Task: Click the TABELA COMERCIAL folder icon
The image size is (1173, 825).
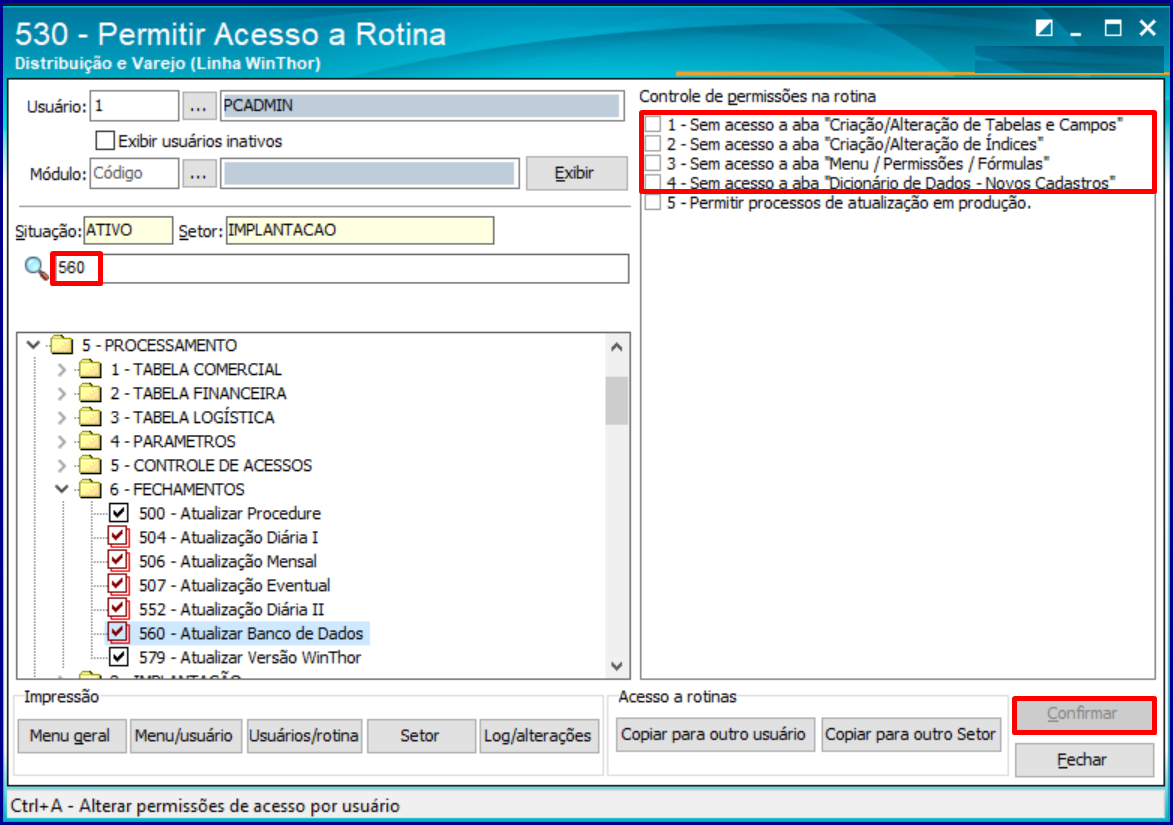Action: 90,369
